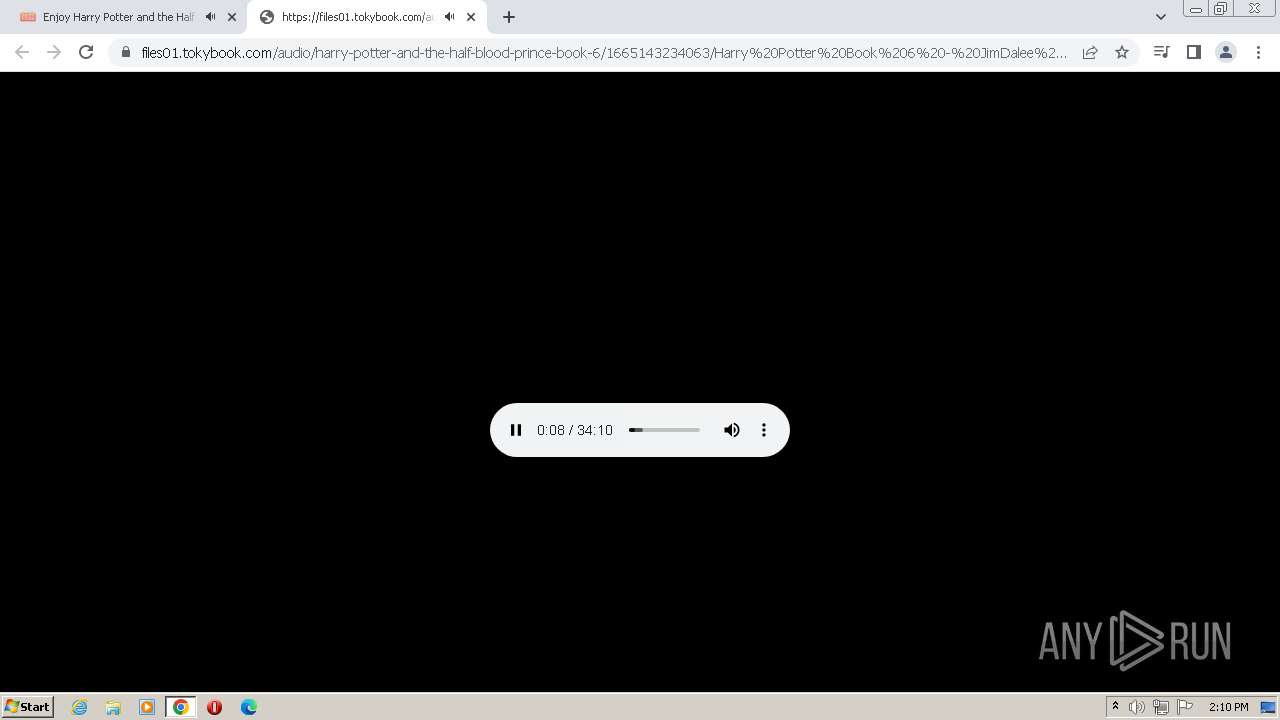The height and width of the screenshot is (720, 1280).
Task: Focus the address bar URL
Action: click(604, 52)
